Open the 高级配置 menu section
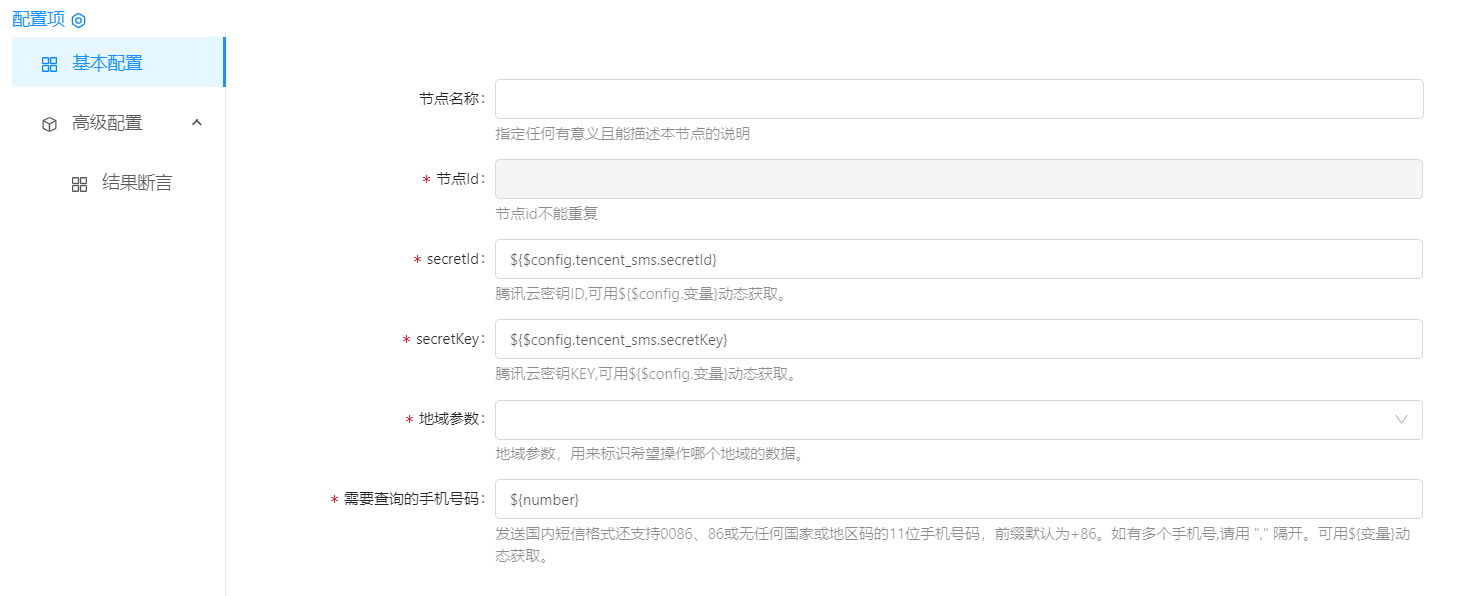 point(107,123)
